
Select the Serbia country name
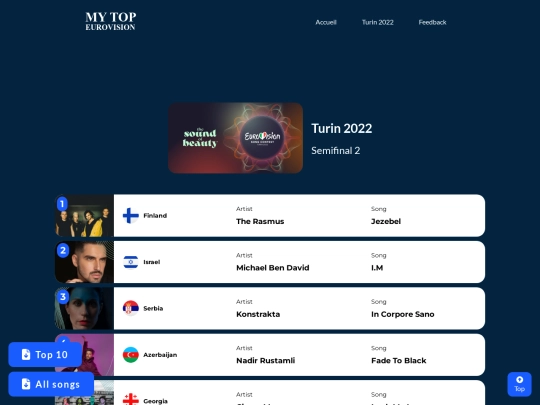pyautogui.click(x=153, y=308)
